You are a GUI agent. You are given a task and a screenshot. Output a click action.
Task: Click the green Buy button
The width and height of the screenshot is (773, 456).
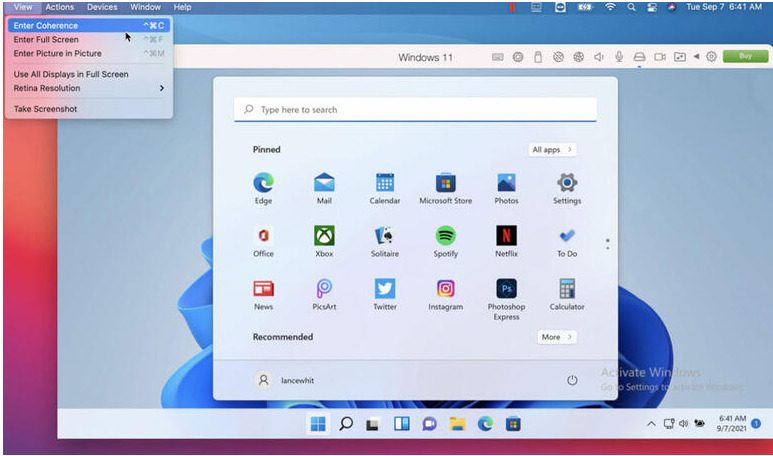pyautogui.click(x=745, y=57)
